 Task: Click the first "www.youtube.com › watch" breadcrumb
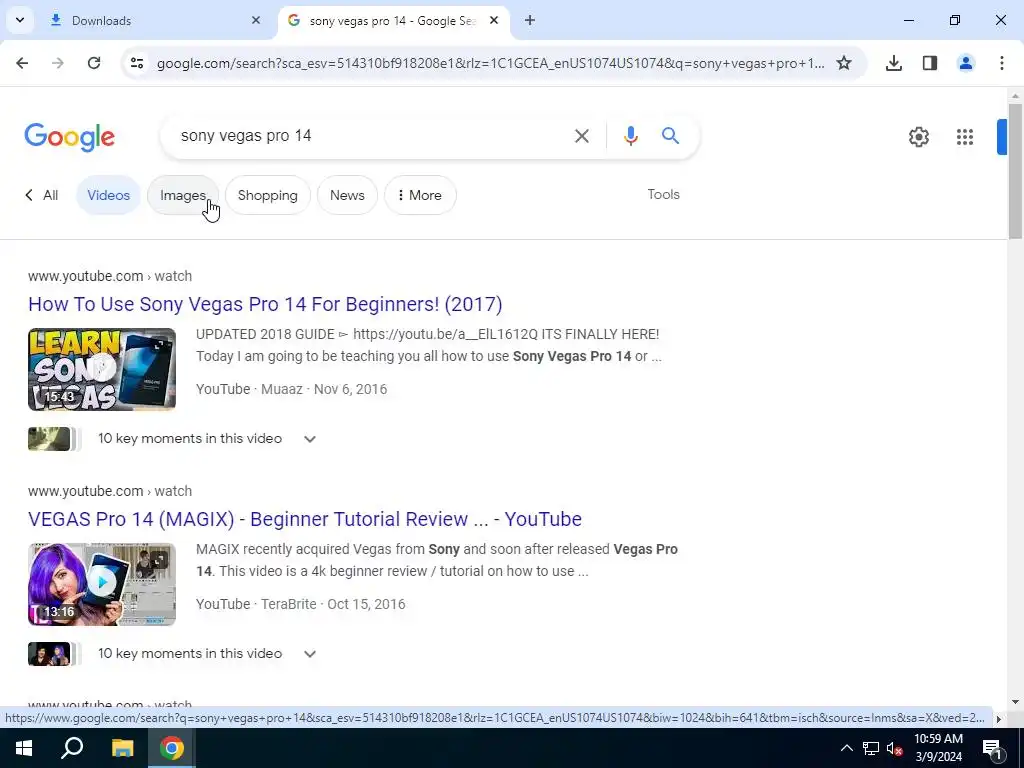point(110,276)
